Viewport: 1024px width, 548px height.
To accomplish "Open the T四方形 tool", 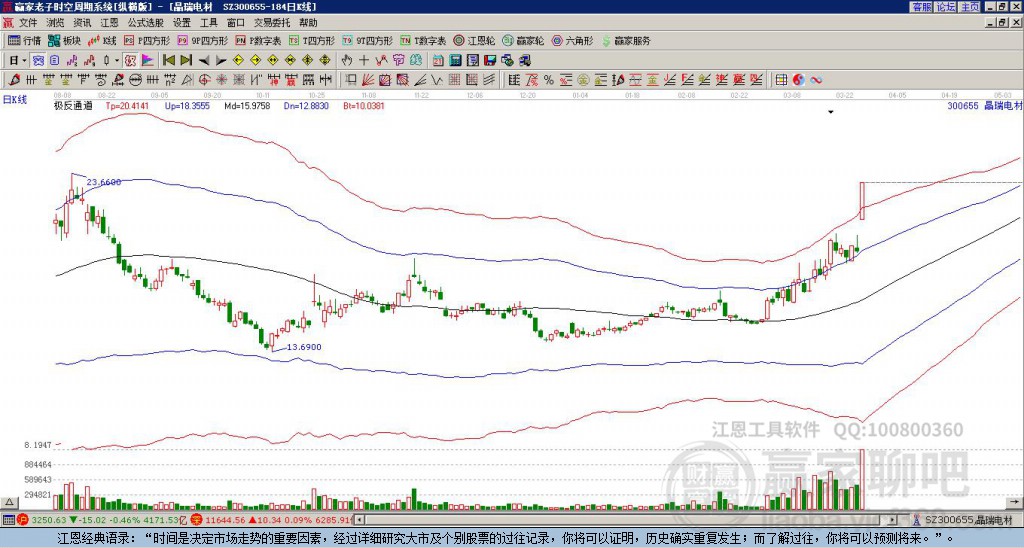I will (x=312, y=40).
